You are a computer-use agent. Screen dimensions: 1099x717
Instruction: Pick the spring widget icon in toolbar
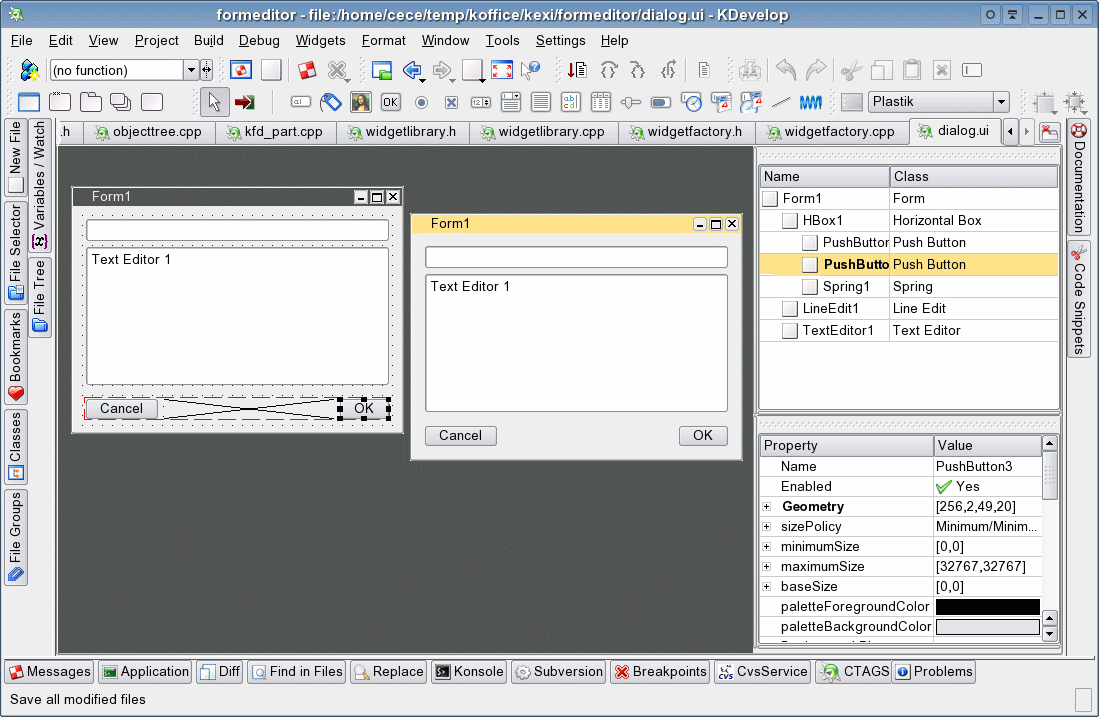tap(811, 102)
